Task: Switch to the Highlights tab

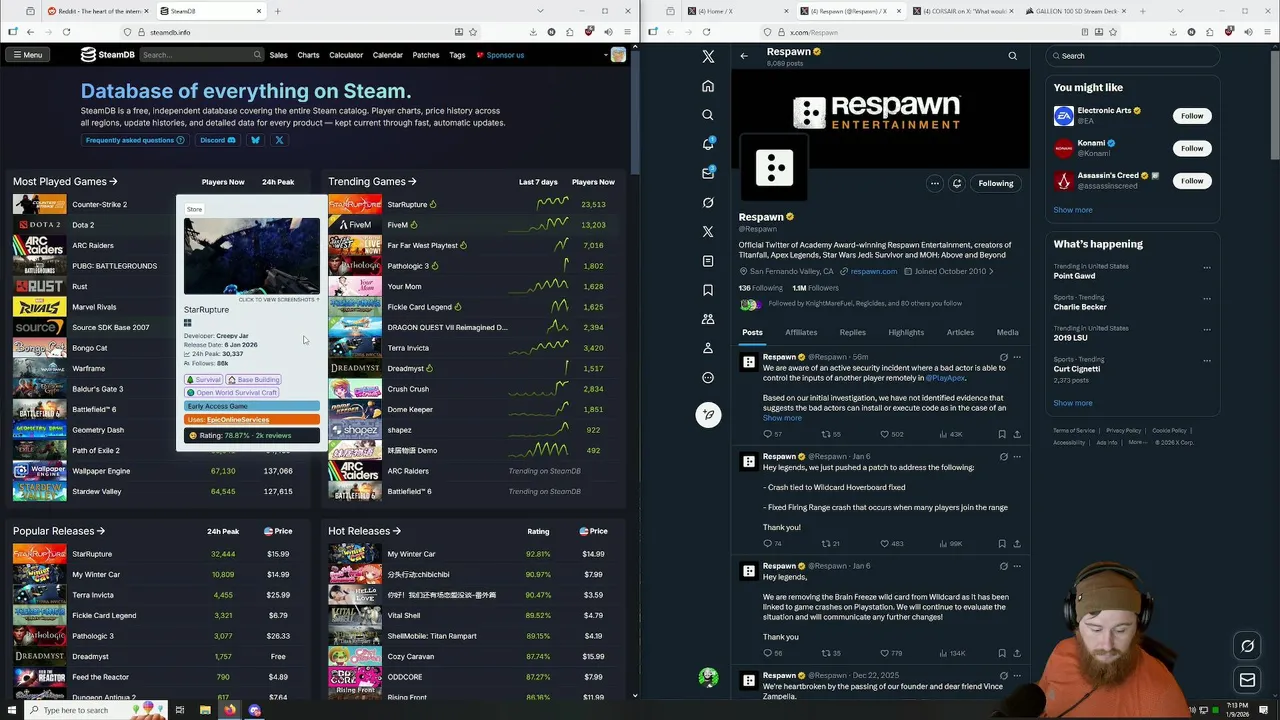Action: point(906,332)
